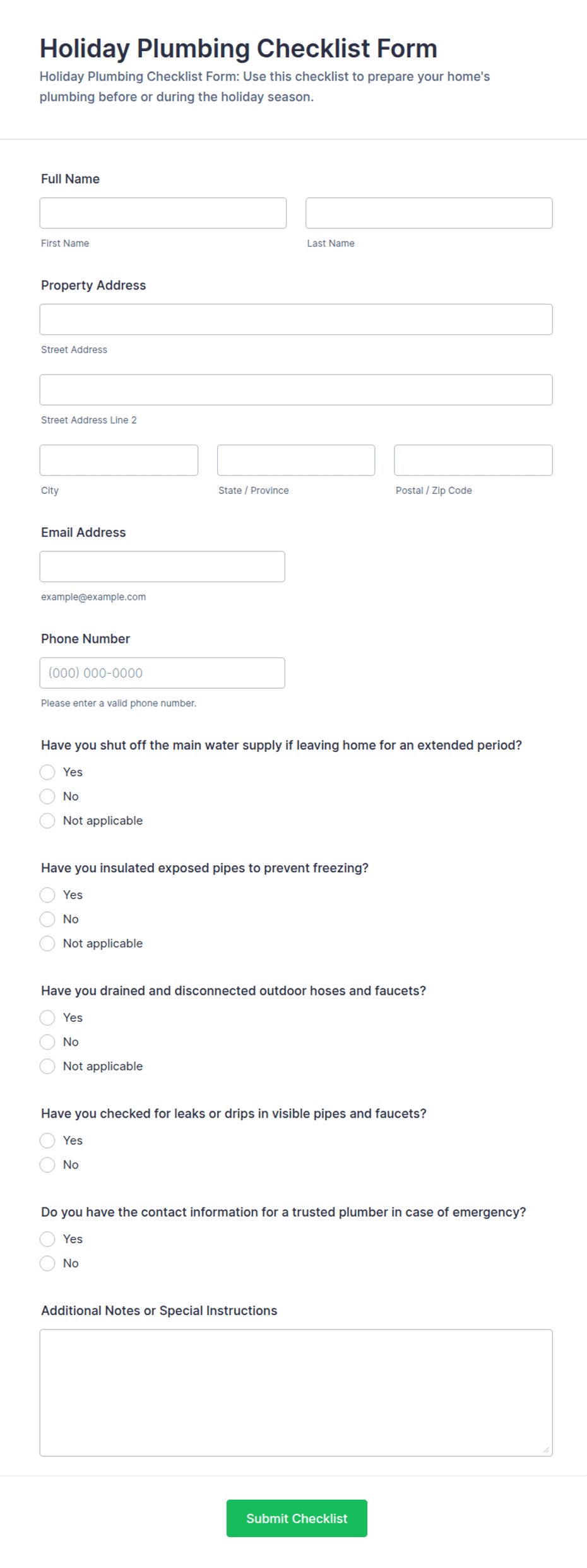Viewport: 587px width, 1568px height.
Task: Select No for checked leaks or drips
Action: tap(47, 1165)
